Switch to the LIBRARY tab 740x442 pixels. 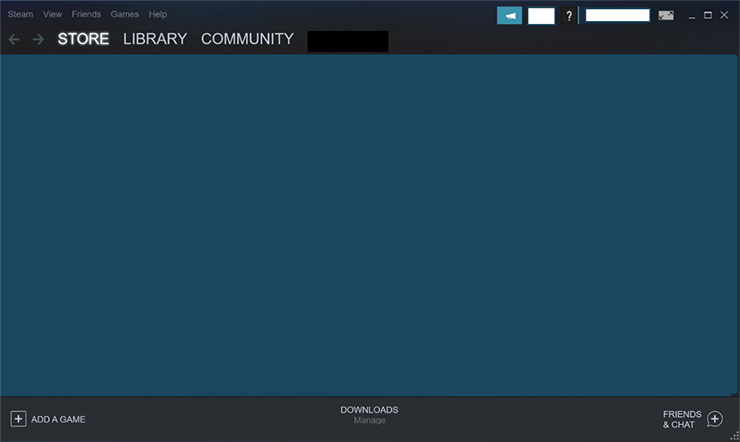(x=155, y=39)
